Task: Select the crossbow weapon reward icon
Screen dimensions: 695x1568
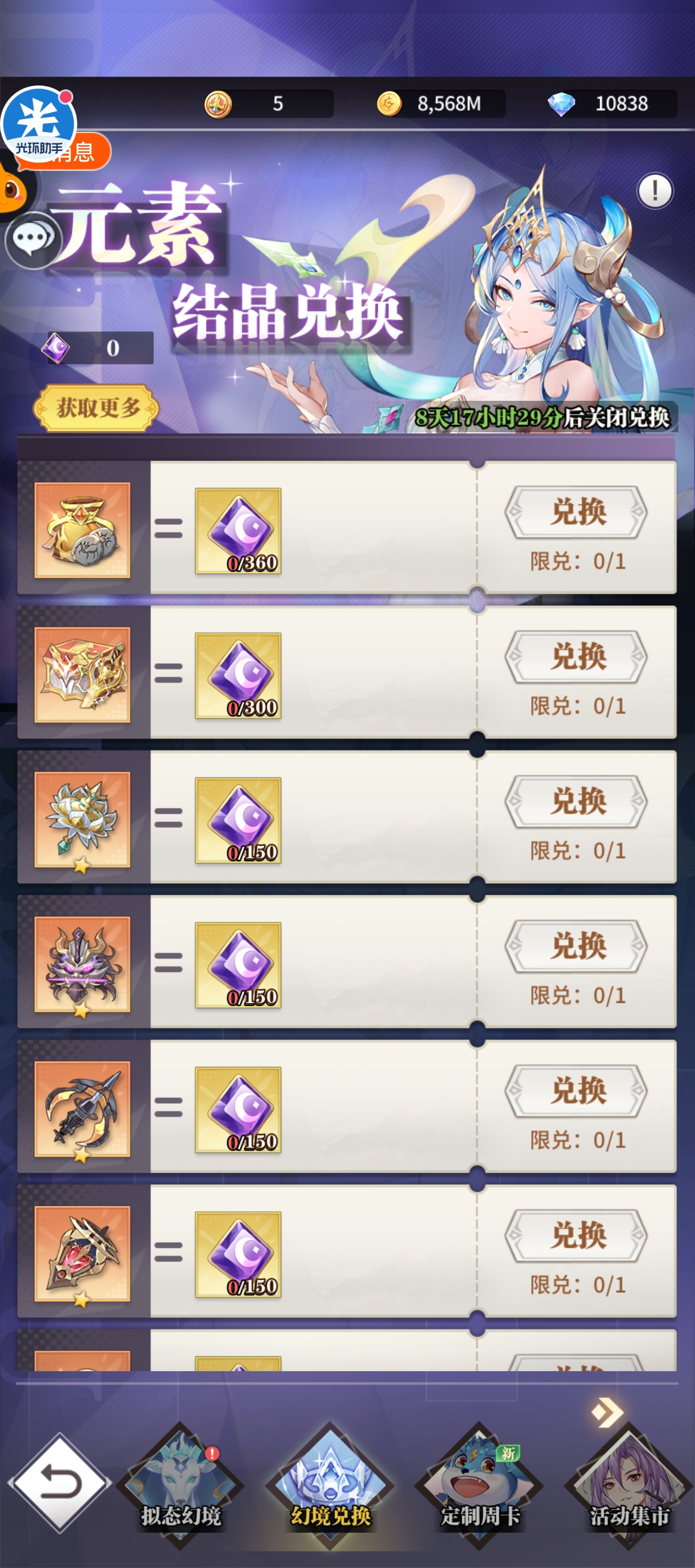Action: [82, 1109]
